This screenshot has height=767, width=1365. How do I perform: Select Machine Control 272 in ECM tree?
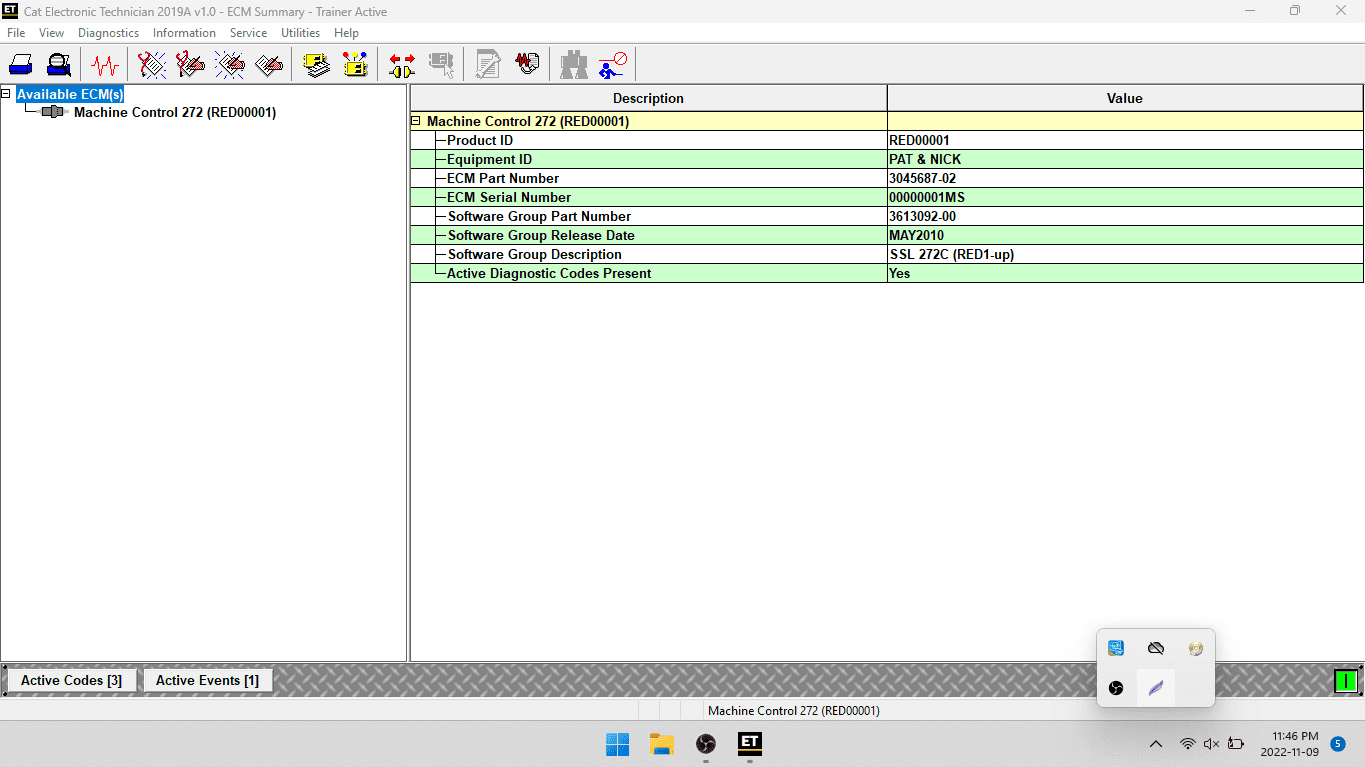[174, 112]
